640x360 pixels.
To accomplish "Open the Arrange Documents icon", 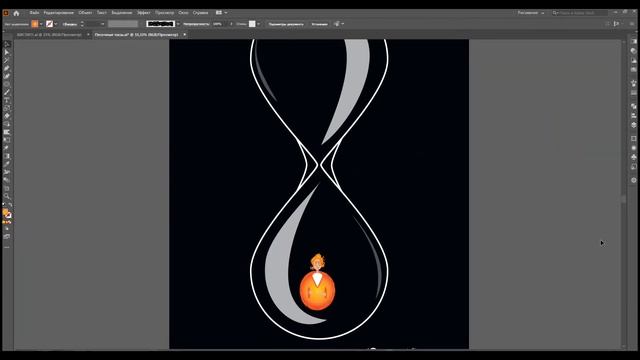I will pos(219,13).
